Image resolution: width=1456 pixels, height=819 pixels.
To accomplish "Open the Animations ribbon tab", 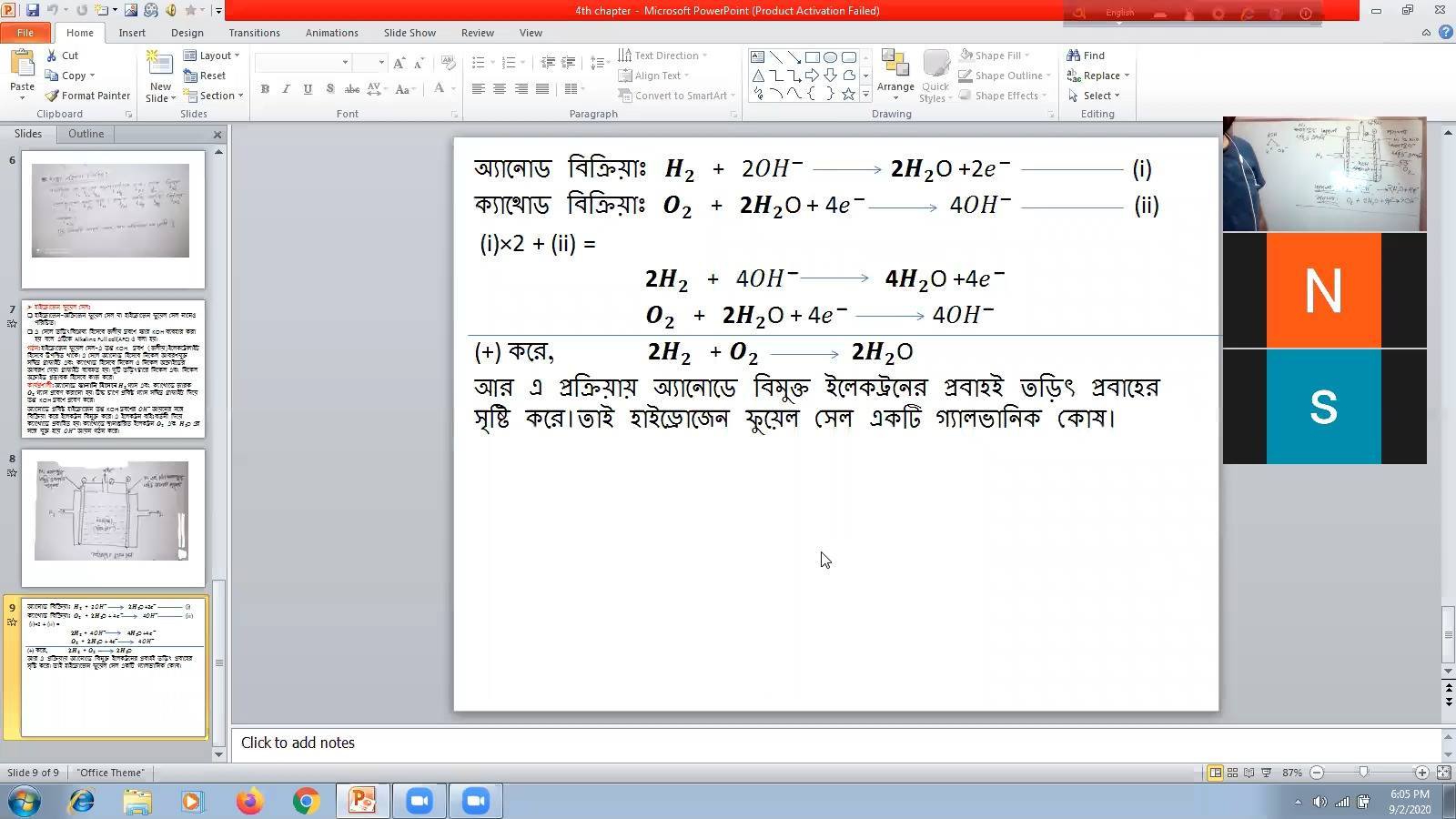I will click(331, 33).
